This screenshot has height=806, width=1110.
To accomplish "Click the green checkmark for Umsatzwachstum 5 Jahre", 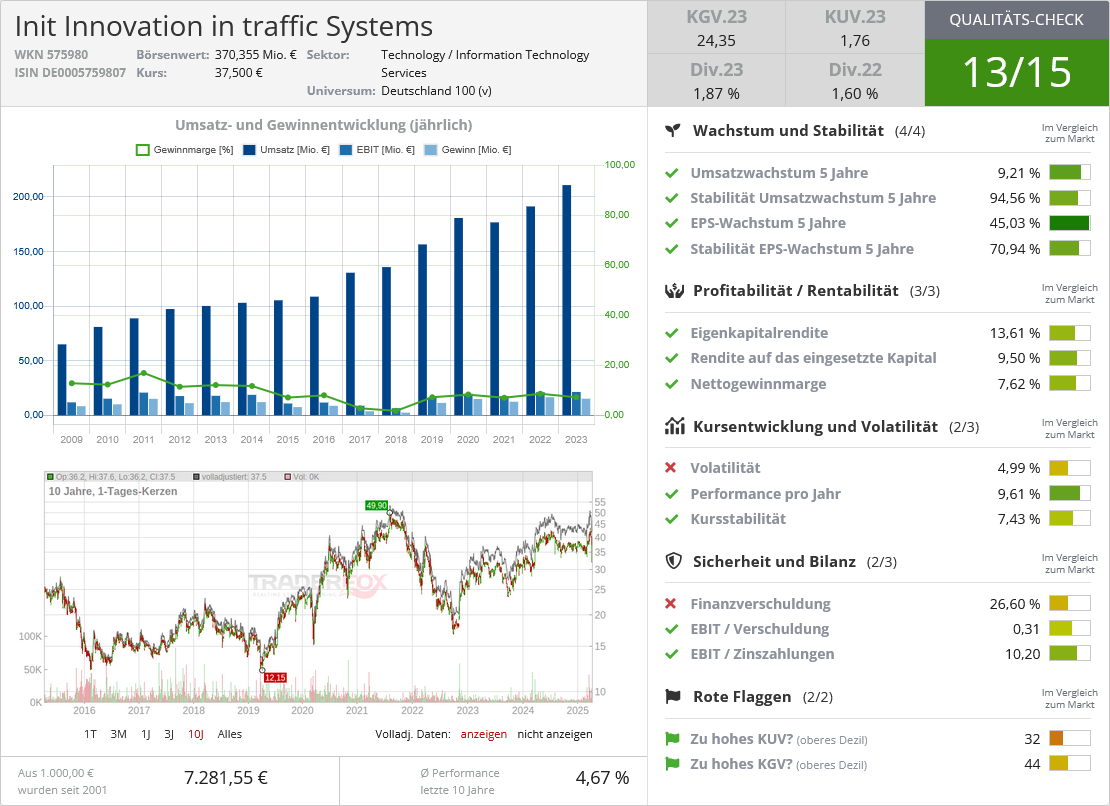I will pyautogui.click(x=672, y=173).
